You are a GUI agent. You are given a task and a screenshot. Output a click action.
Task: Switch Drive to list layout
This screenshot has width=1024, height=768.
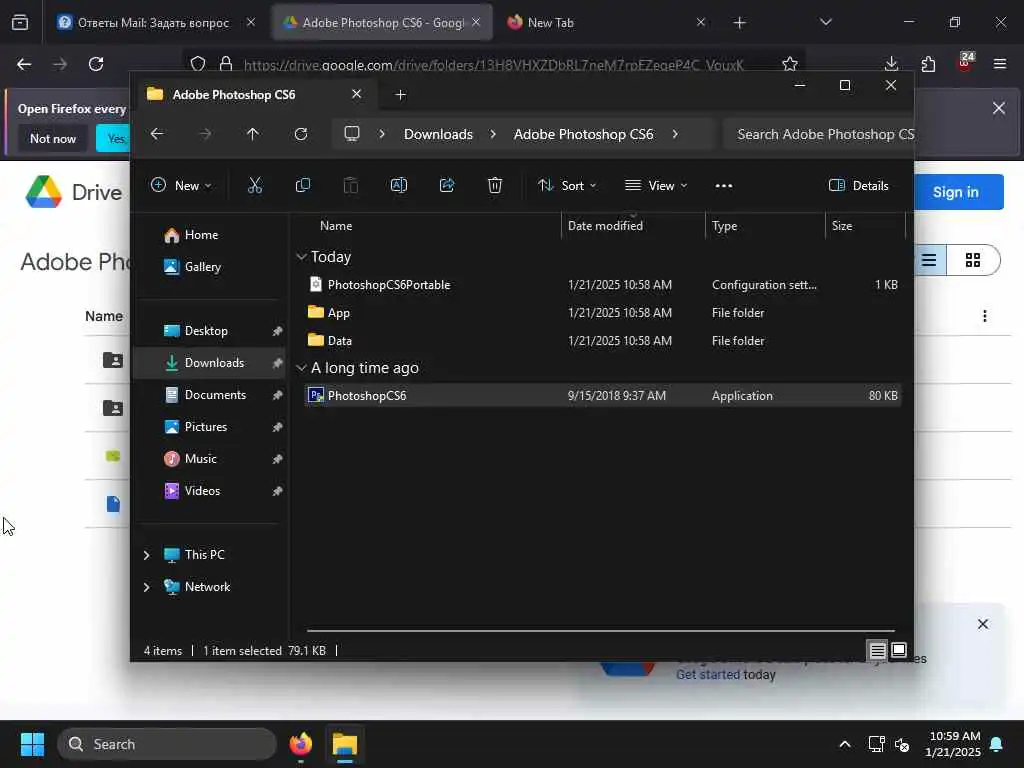click(929, 260)
